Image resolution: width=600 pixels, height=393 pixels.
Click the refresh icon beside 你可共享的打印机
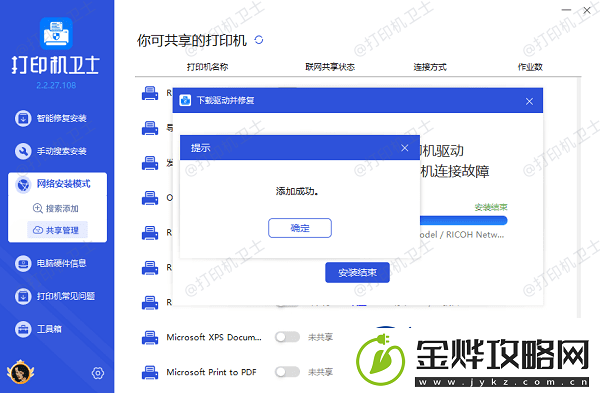pyautogui.click(x=259, y=40)
